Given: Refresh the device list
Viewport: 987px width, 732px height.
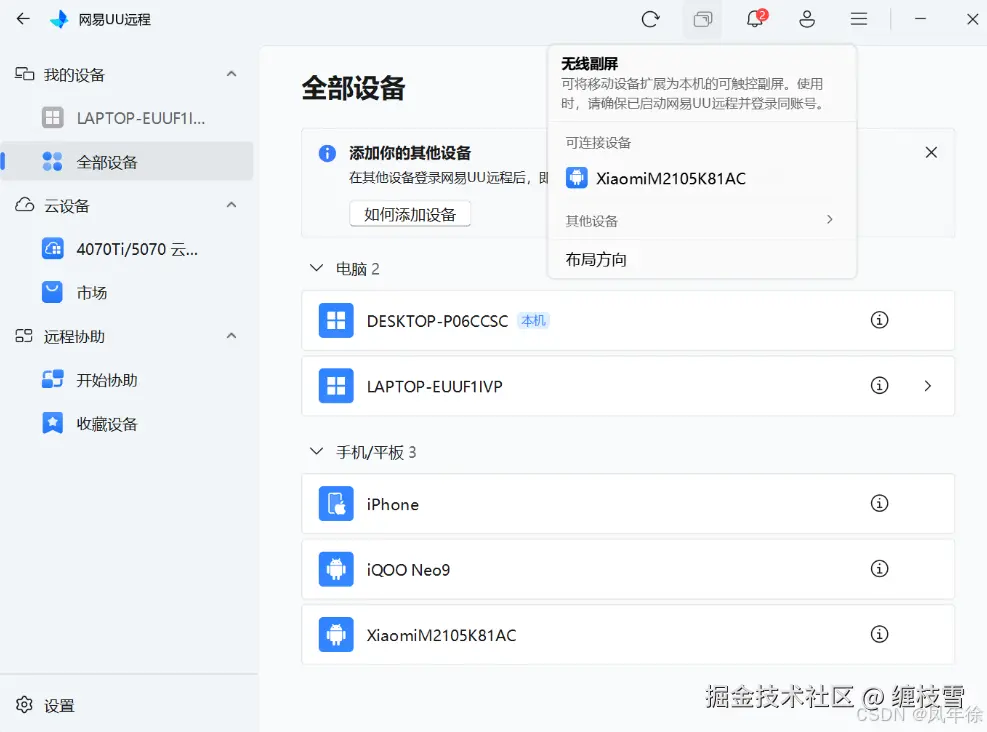Looking at the screenshot, I should pos(650,19).
